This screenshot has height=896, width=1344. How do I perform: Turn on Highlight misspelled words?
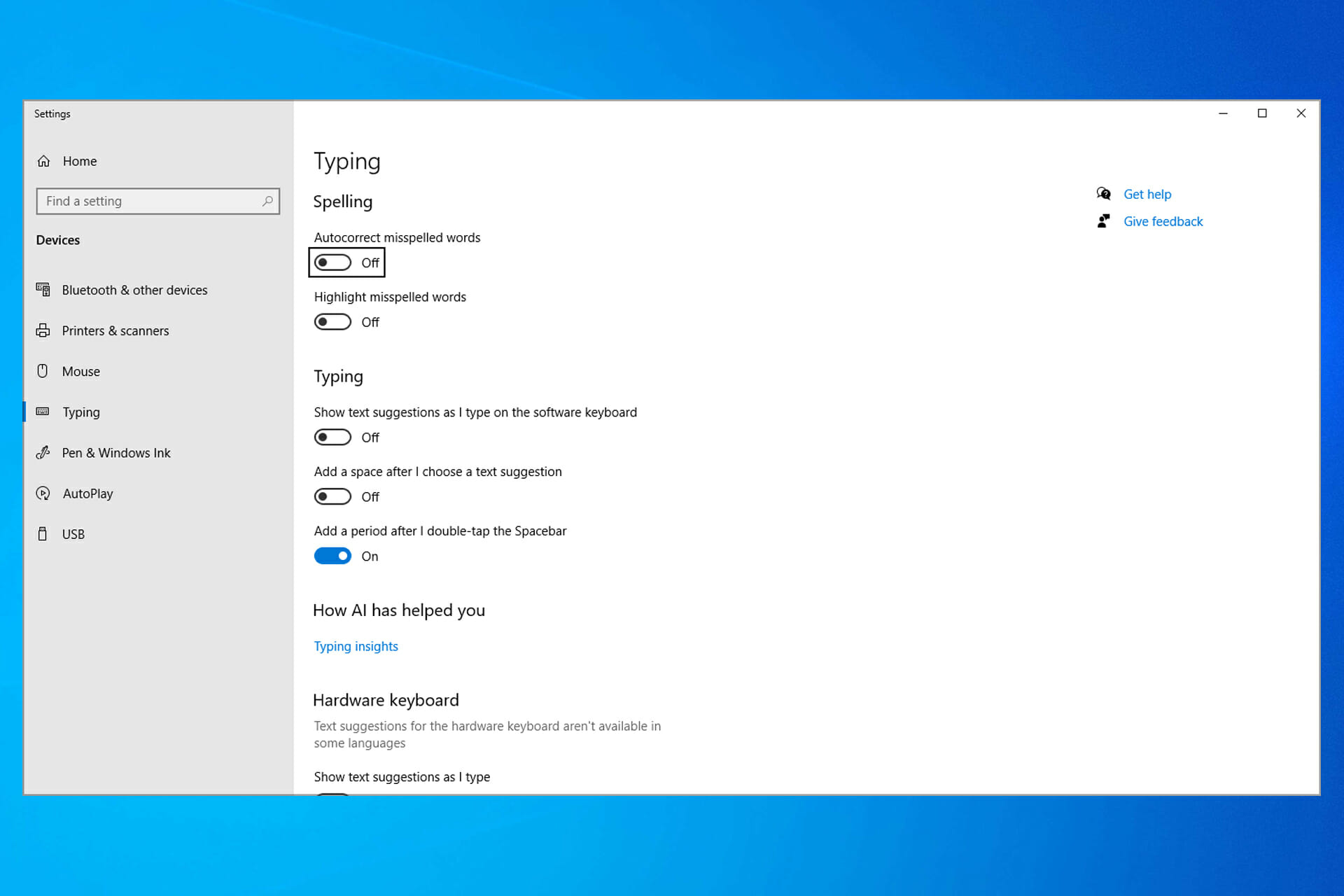332,322
